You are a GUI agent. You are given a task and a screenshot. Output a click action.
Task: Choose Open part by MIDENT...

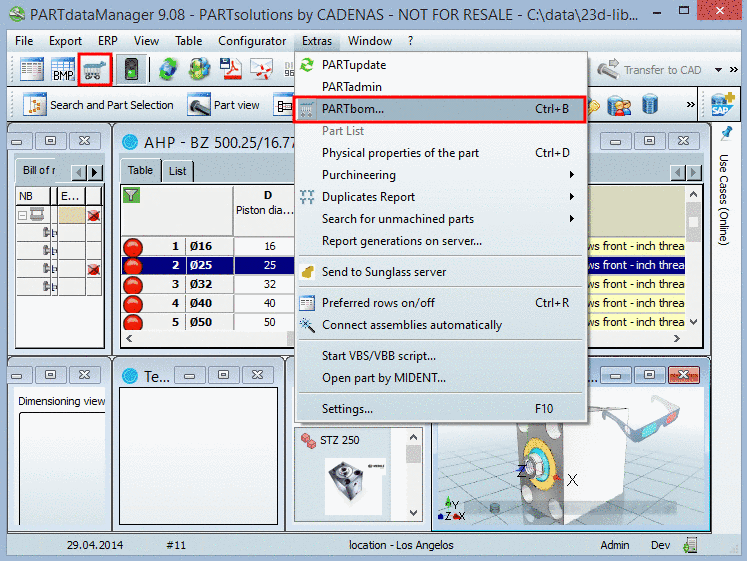click(x=438, y=378)
